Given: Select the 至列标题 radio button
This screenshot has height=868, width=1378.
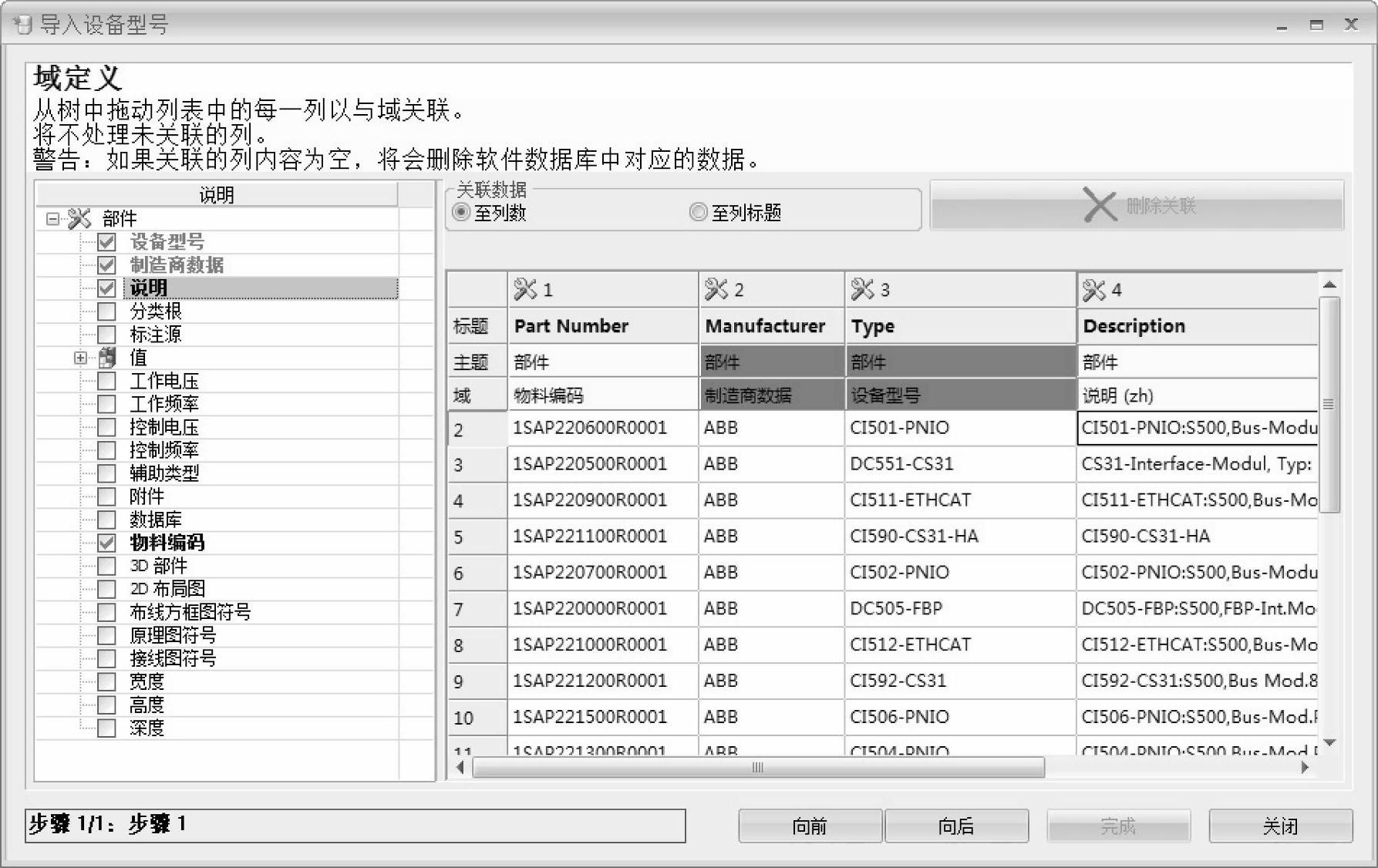Looking at the screenshot, I should 698,212.
